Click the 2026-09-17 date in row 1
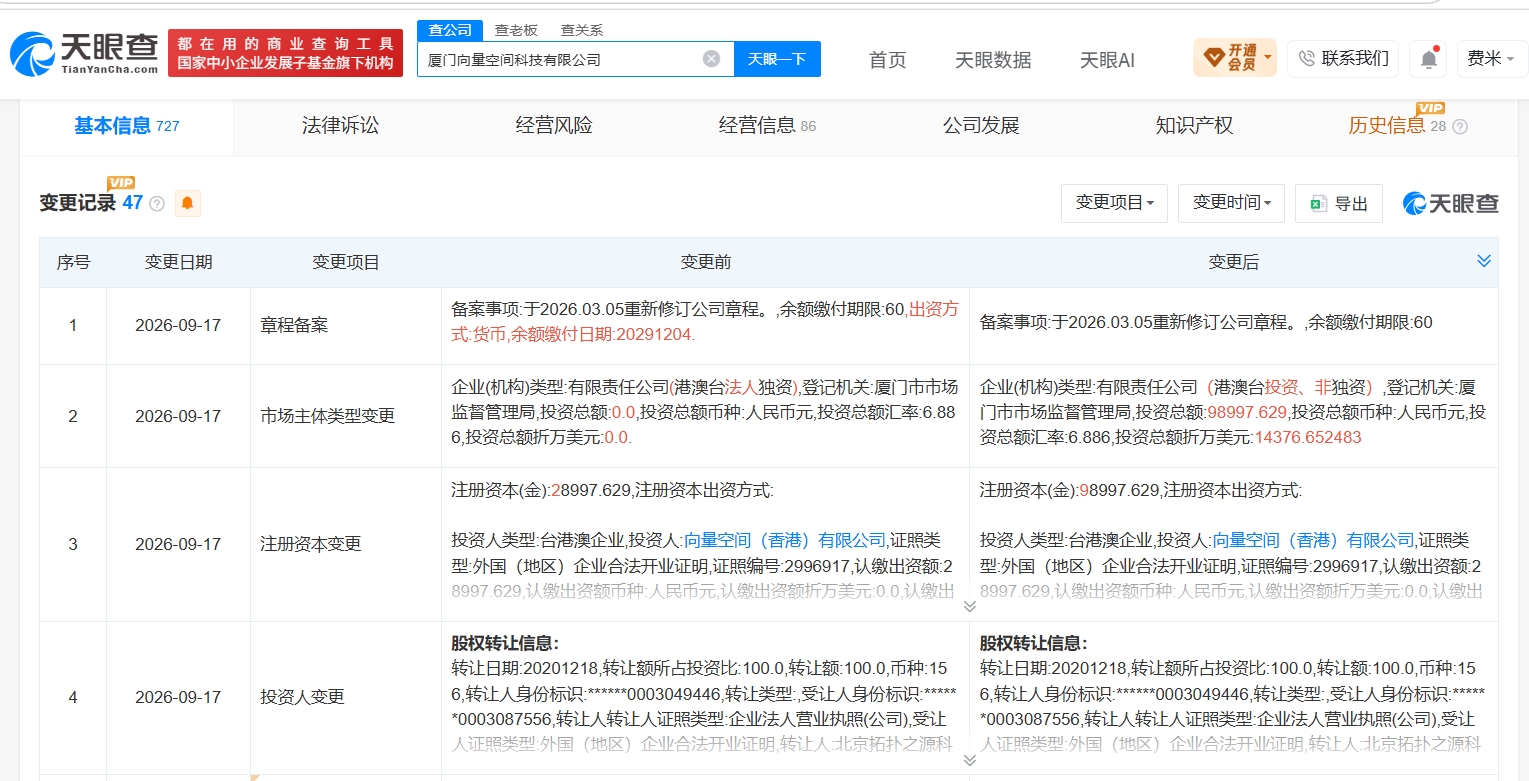Image resolution: width=1529 pixels, height=781 pixels. [178, 326]
